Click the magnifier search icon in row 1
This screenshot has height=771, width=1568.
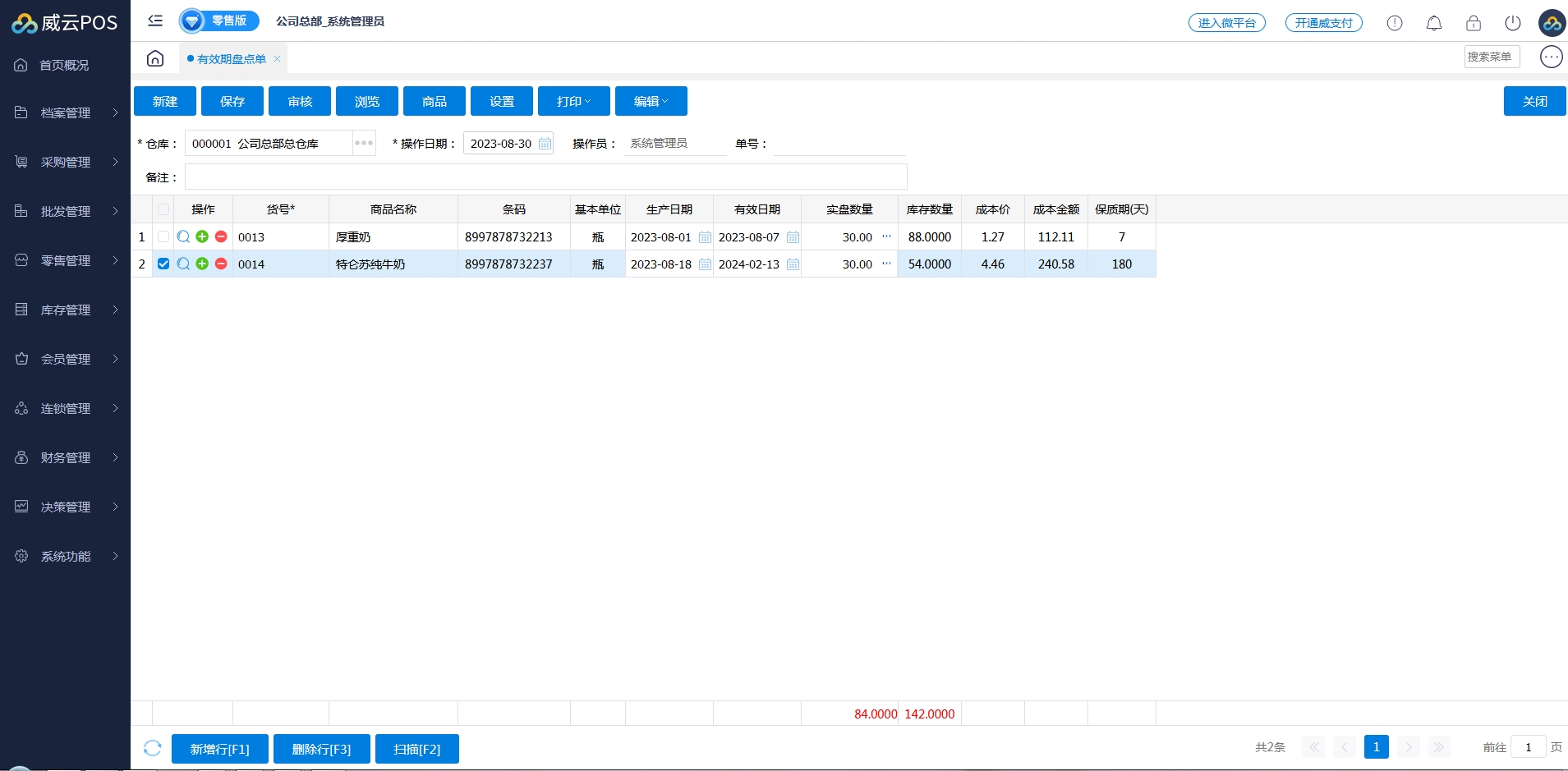pyautogui.click(x=183, y=236)
